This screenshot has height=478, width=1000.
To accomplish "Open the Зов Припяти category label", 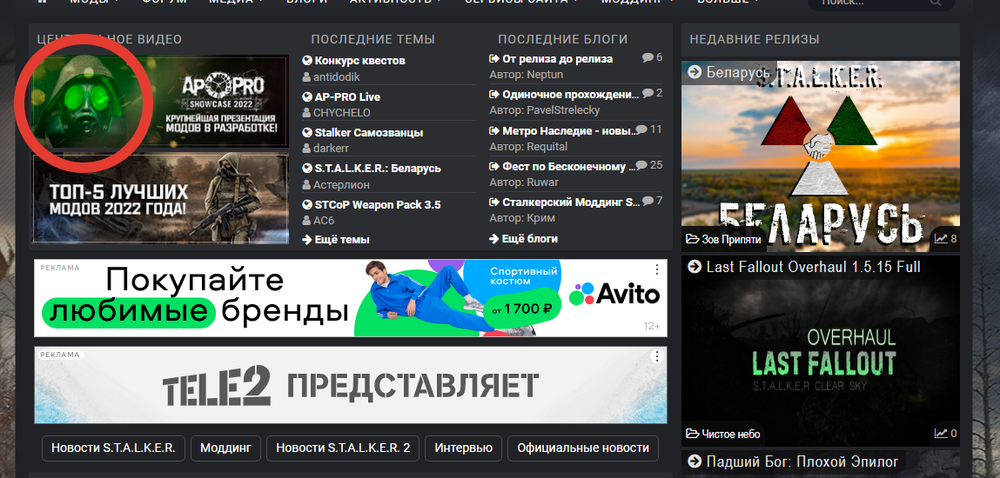I will (x=731, y=240).
